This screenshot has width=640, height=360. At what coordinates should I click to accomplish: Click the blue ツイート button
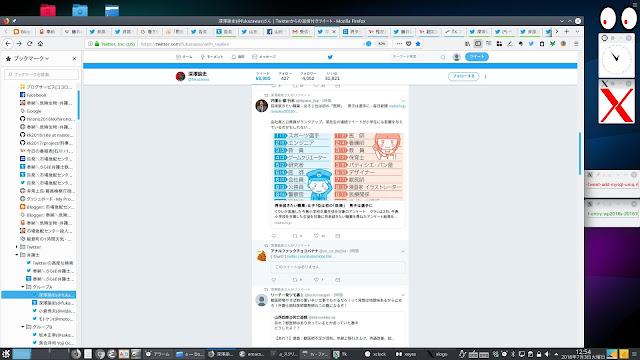[477, 57]
